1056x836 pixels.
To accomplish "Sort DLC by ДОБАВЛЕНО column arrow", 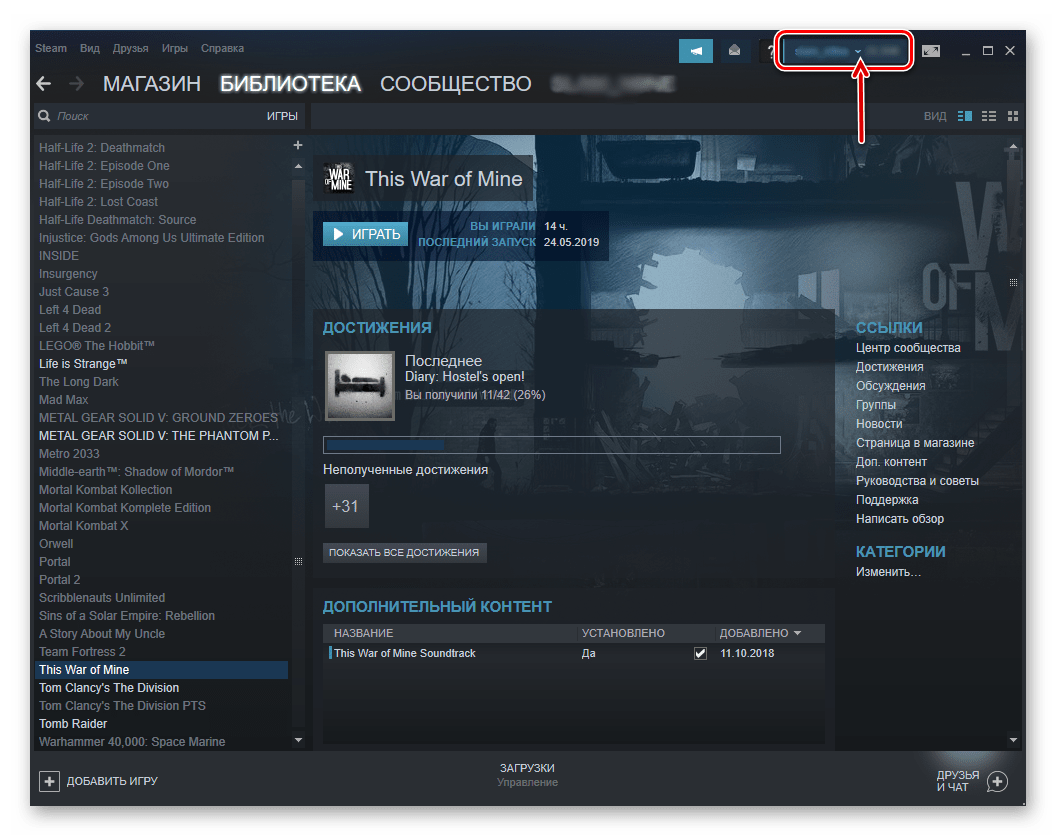I will 797,633.
